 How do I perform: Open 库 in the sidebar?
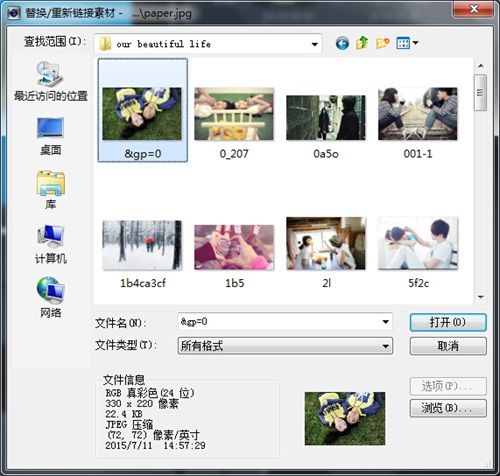[51, 190]
